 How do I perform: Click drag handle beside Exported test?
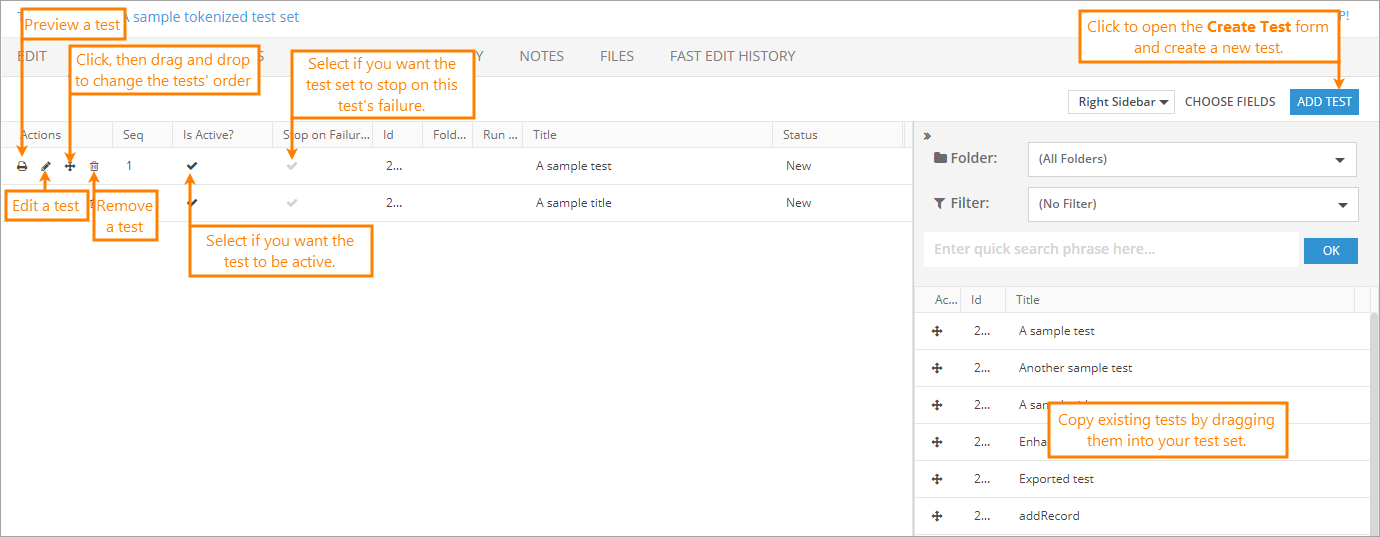[937, 479]
